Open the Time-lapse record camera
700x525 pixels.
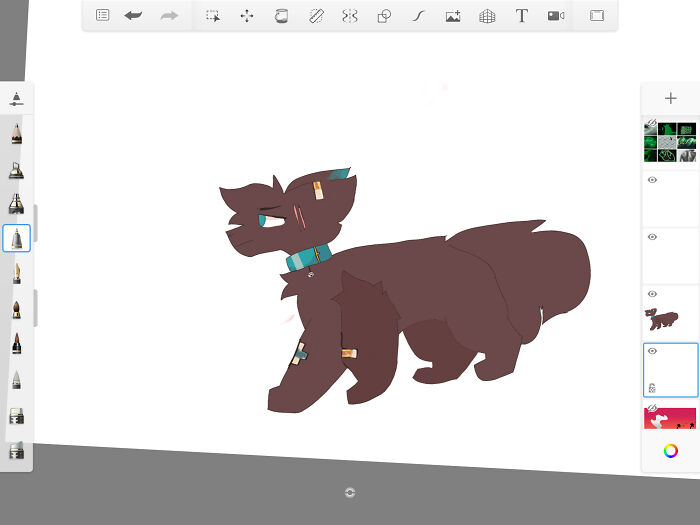point(556,16)
